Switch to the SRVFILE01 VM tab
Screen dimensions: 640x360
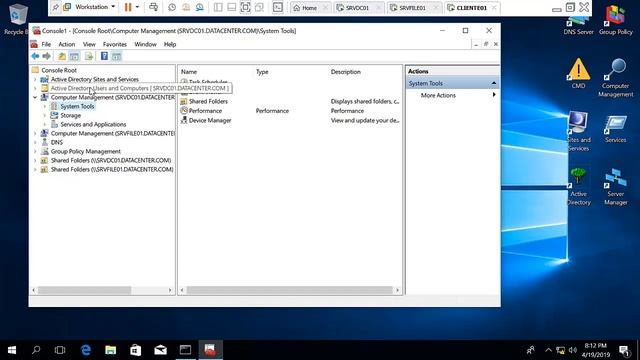412,8
